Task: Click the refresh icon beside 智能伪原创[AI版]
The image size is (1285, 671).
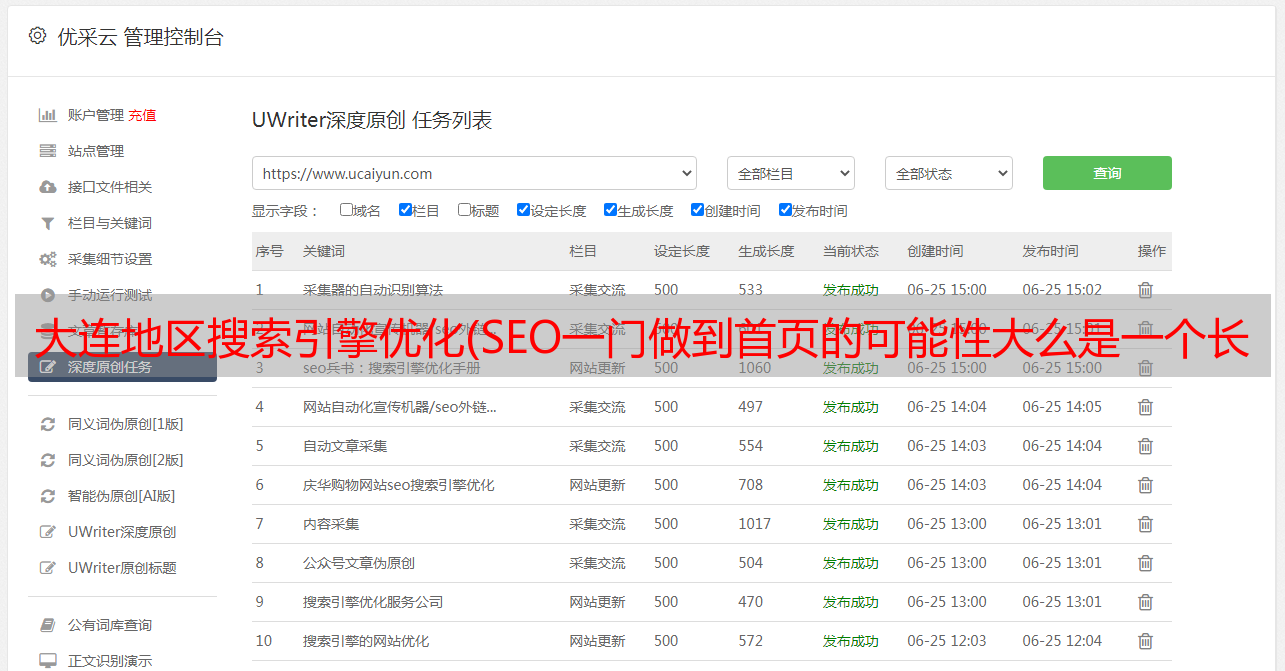Action: point(47,496)
